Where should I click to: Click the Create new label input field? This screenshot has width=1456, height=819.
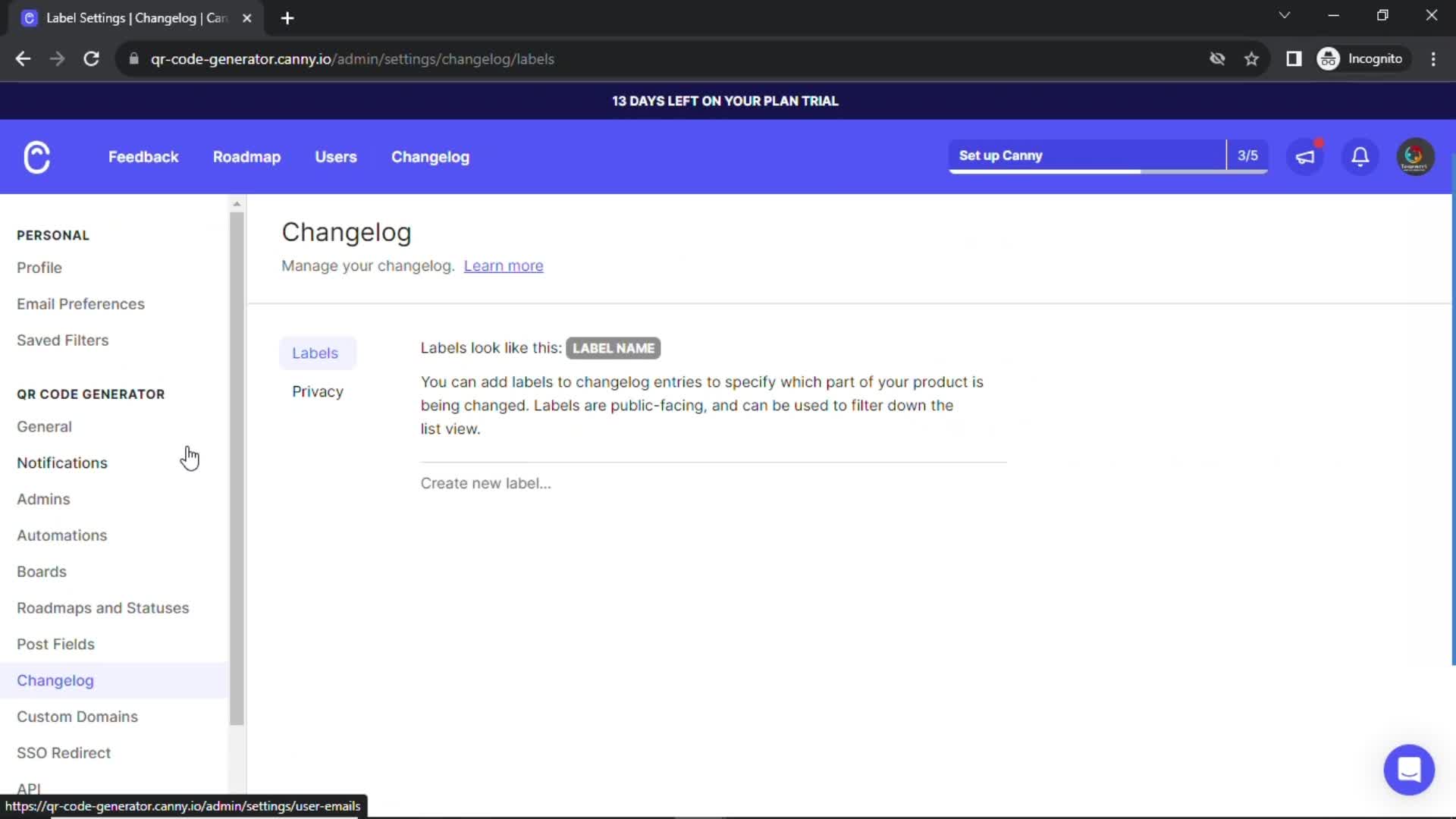click(x=487, y=483)
